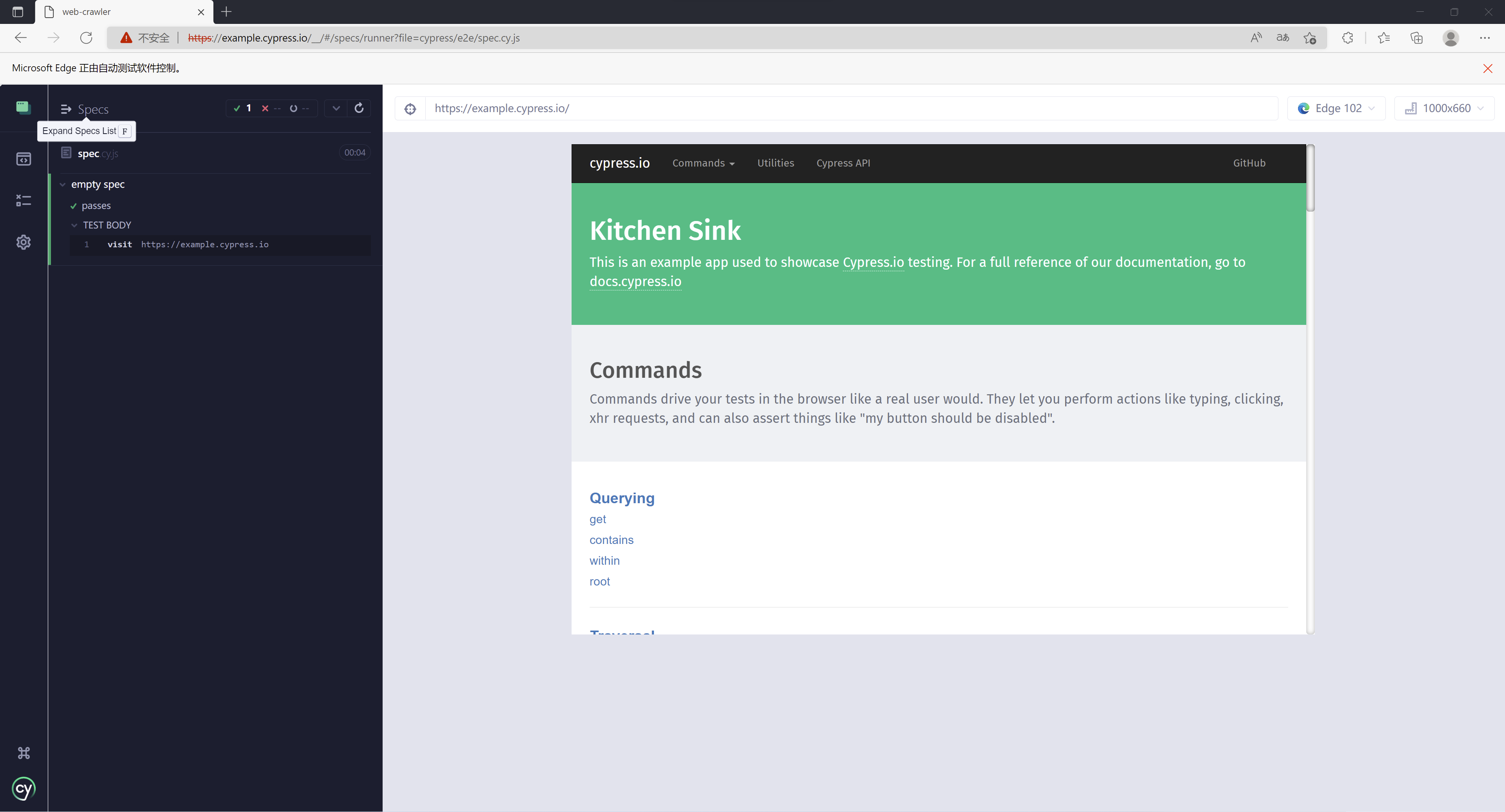Open Cypress Settings gear icon
The image size is (1505, 812).
[24, 242]
